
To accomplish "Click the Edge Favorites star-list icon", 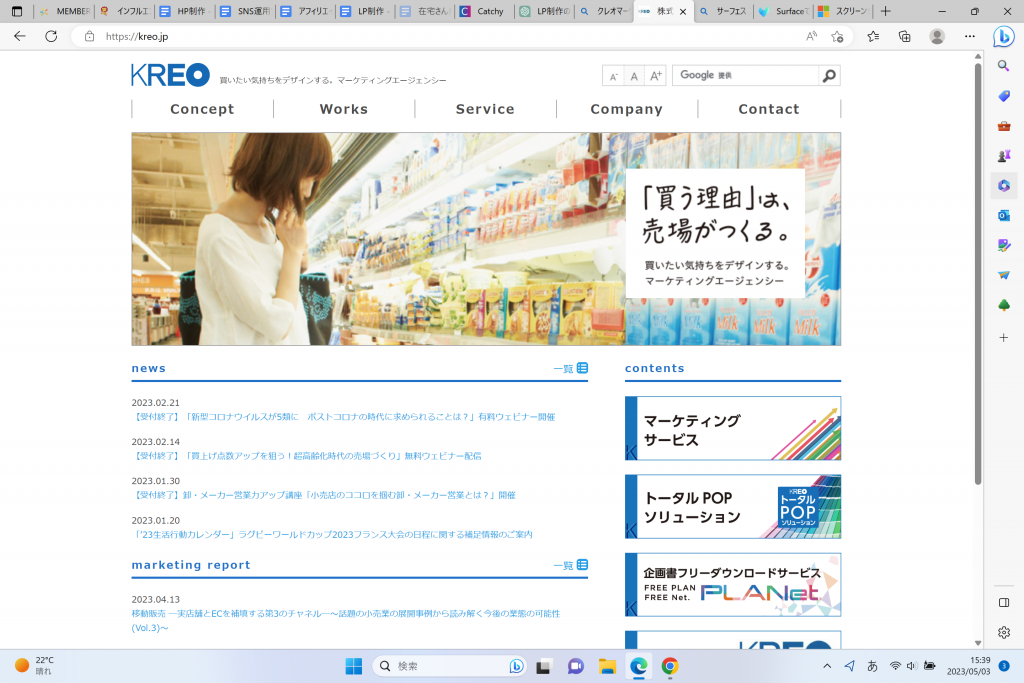I will [x=873, y=36].
